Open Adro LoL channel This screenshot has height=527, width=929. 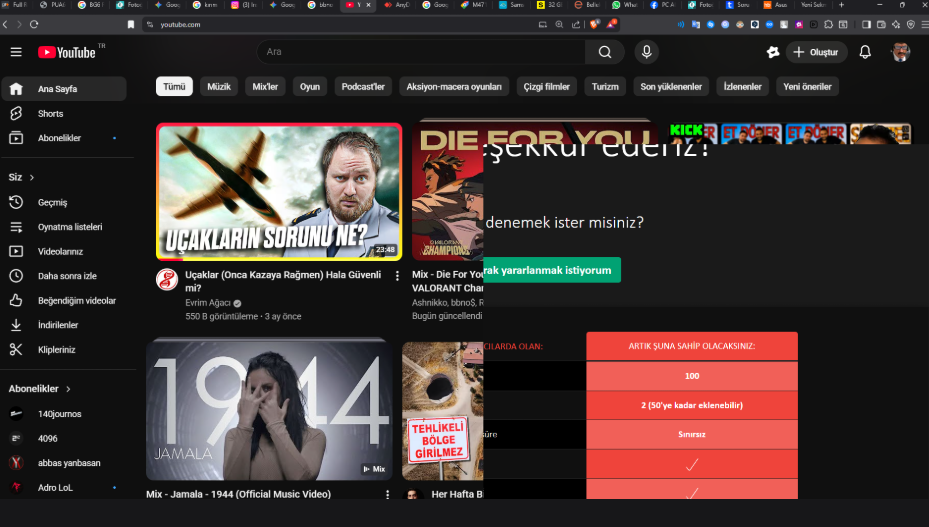(64, 487)
